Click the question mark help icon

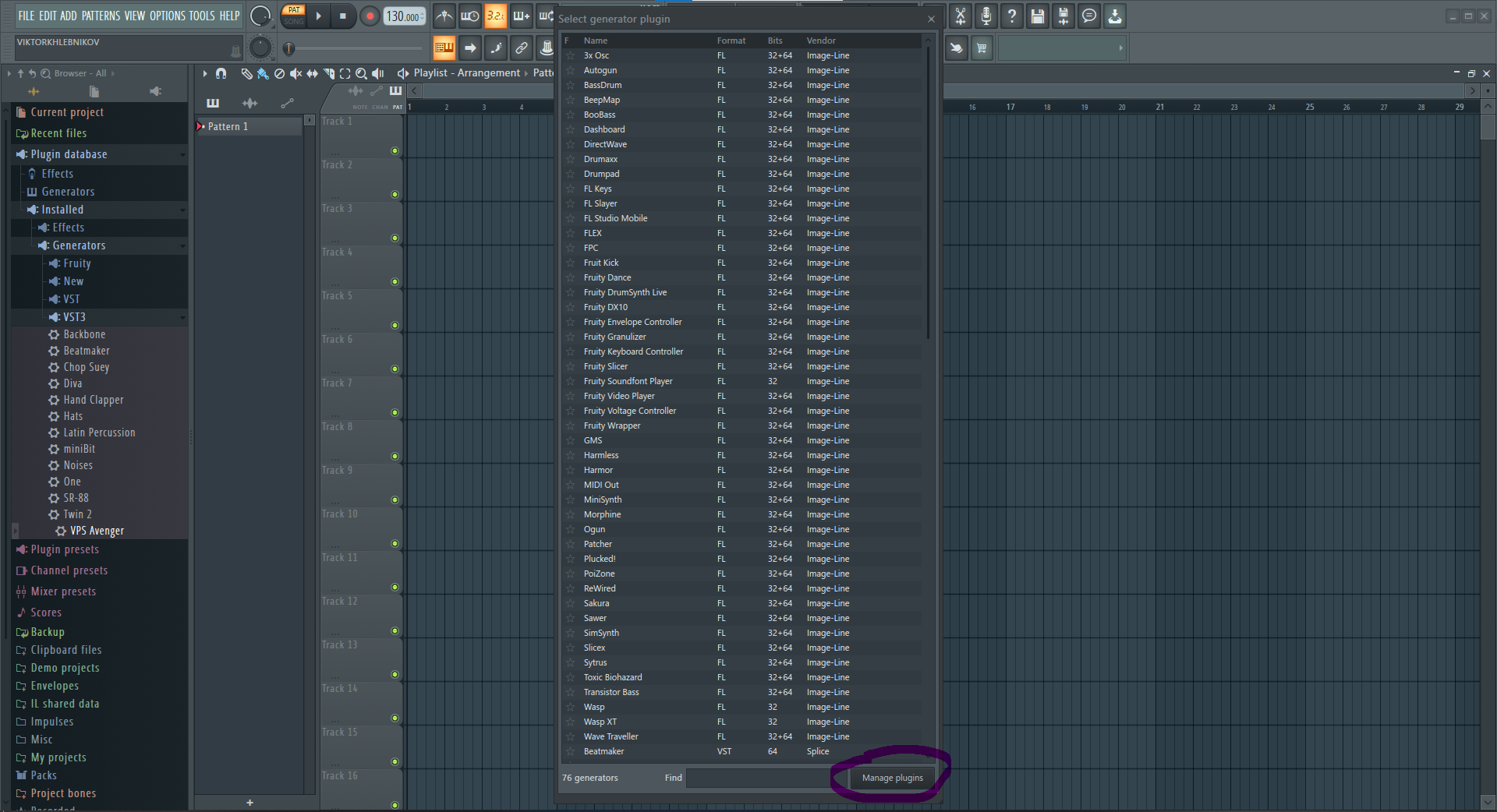[1012, 16]
